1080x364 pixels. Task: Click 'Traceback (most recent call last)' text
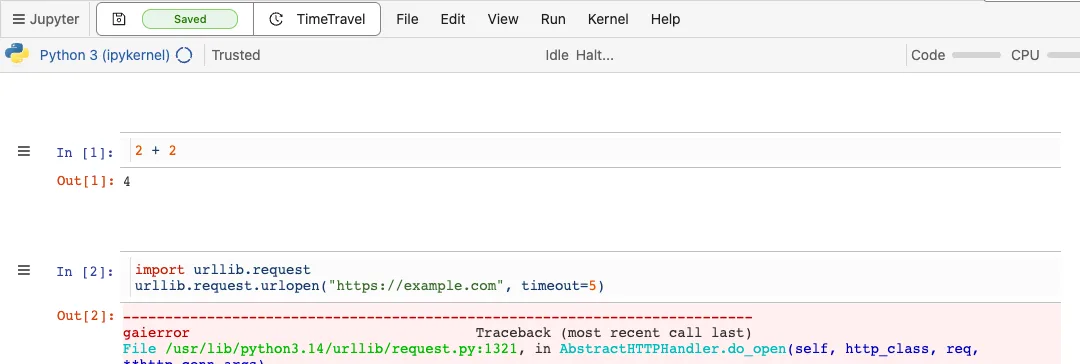pos(613,333)
